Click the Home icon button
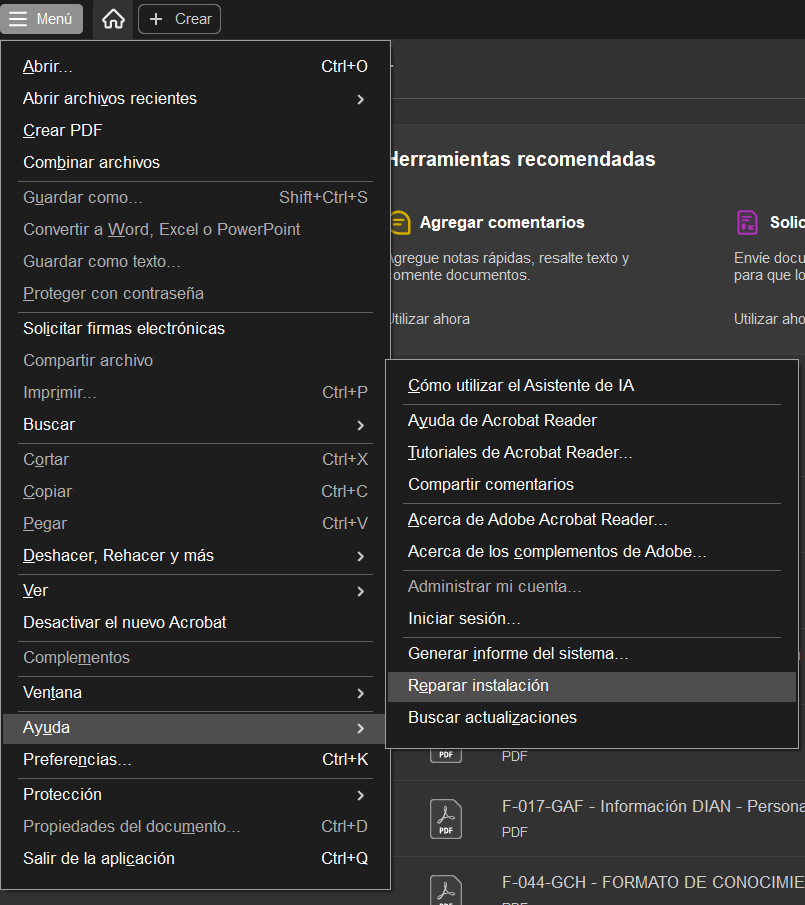Viewport: 805px width, 905px height. tap(113, 19)
